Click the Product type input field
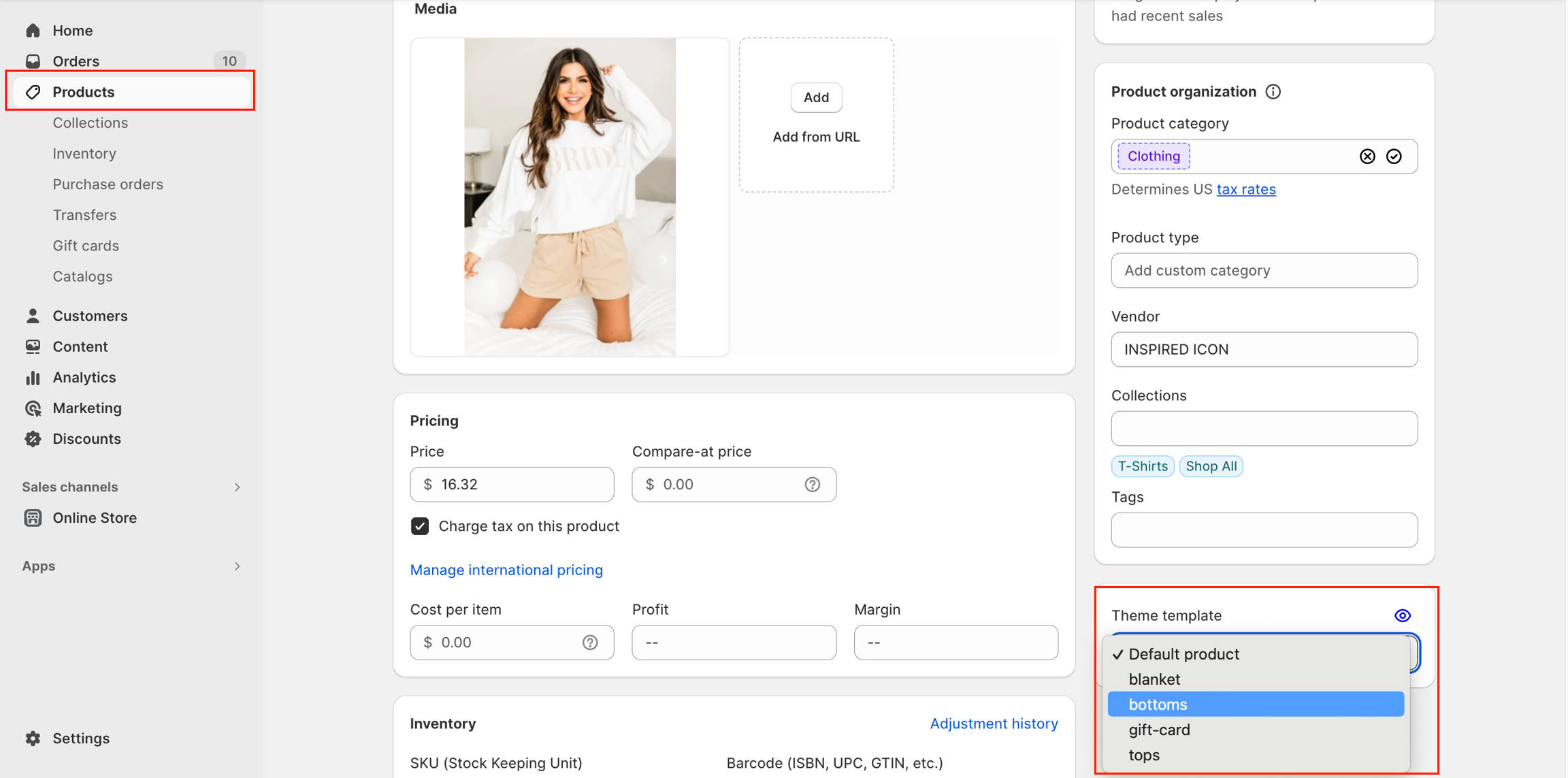 click(1264, 271)
